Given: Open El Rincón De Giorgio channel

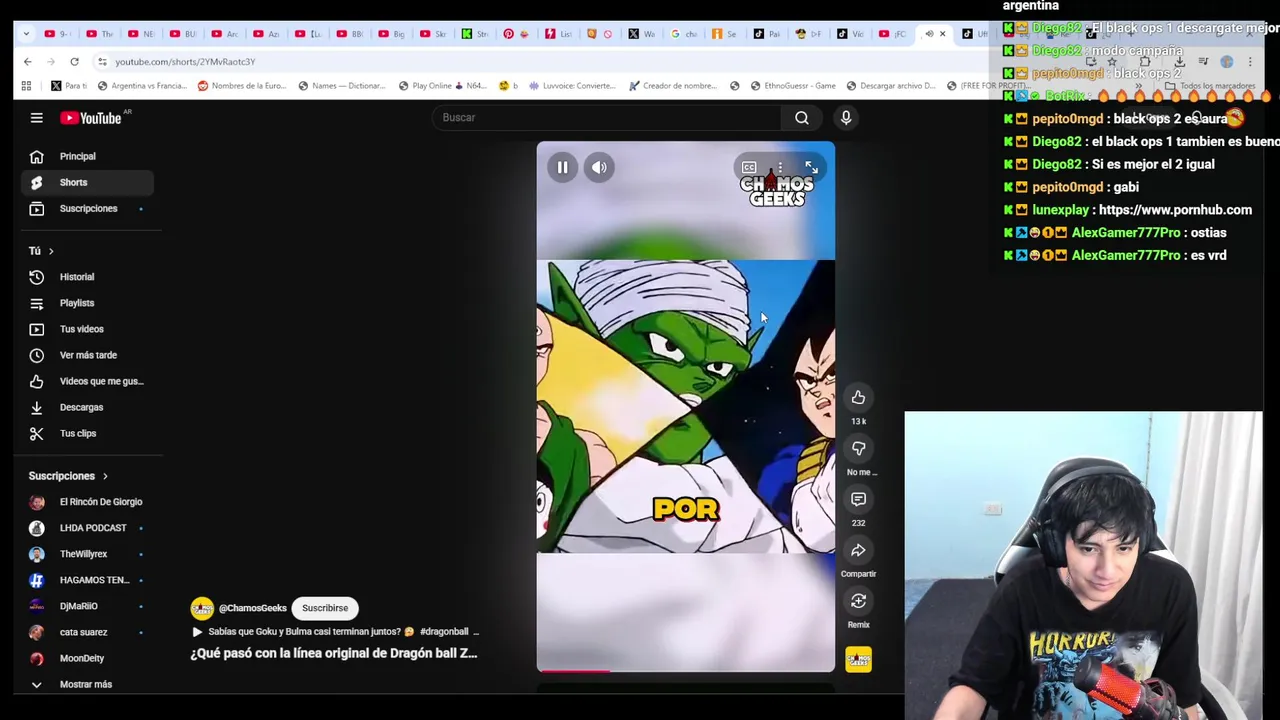Looking at the screenshot, I should [88, 502].
